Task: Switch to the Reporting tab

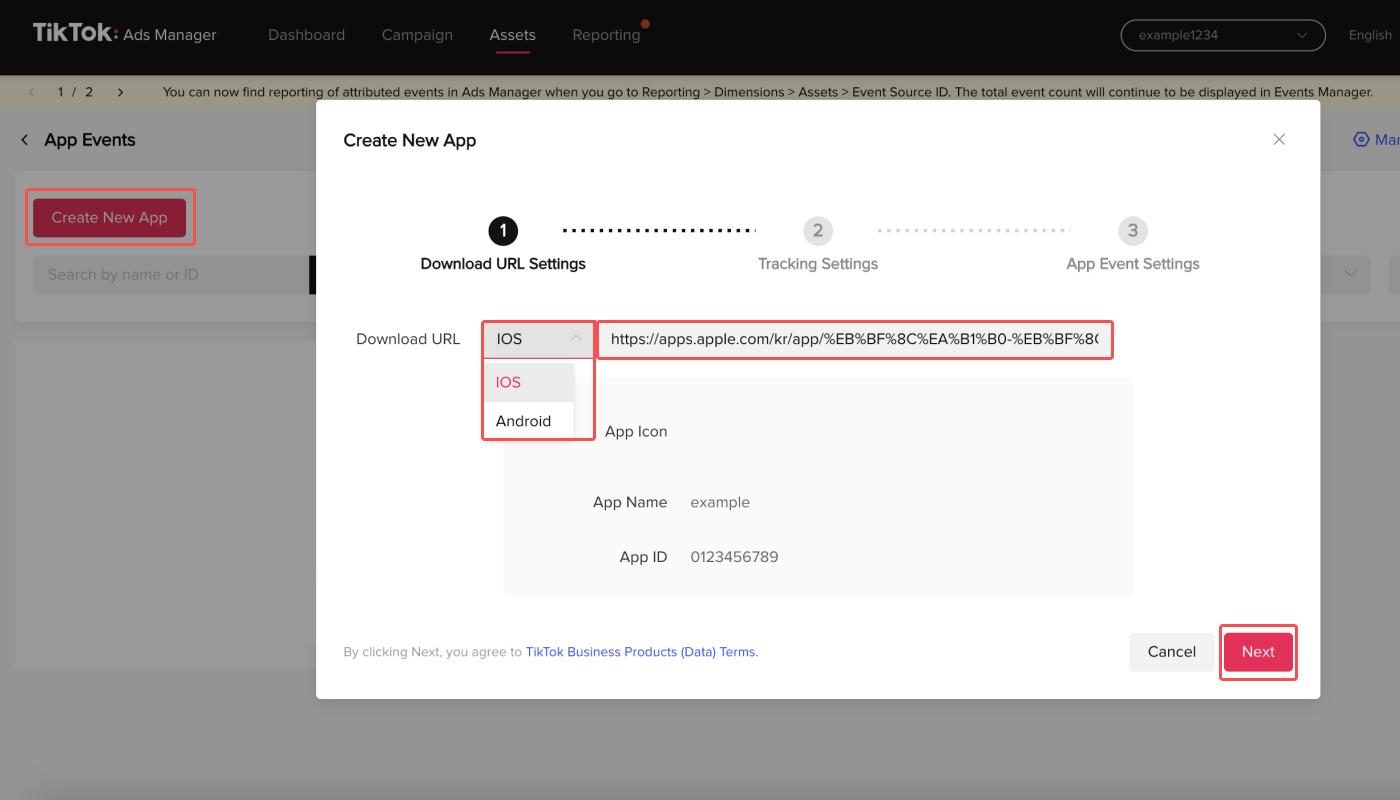Action: coord(606,35)
